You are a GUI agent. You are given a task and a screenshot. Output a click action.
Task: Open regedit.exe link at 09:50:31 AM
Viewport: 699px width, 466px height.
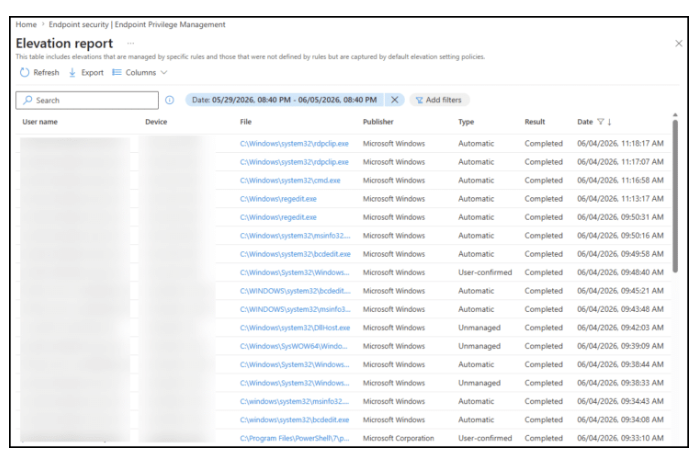pos(278,217)
